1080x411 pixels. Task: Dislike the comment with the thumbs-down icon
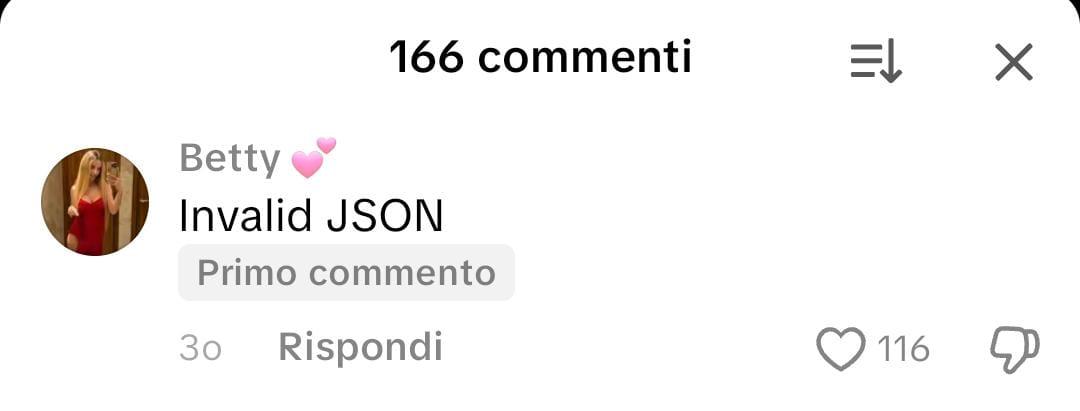tap(1015, 350)
